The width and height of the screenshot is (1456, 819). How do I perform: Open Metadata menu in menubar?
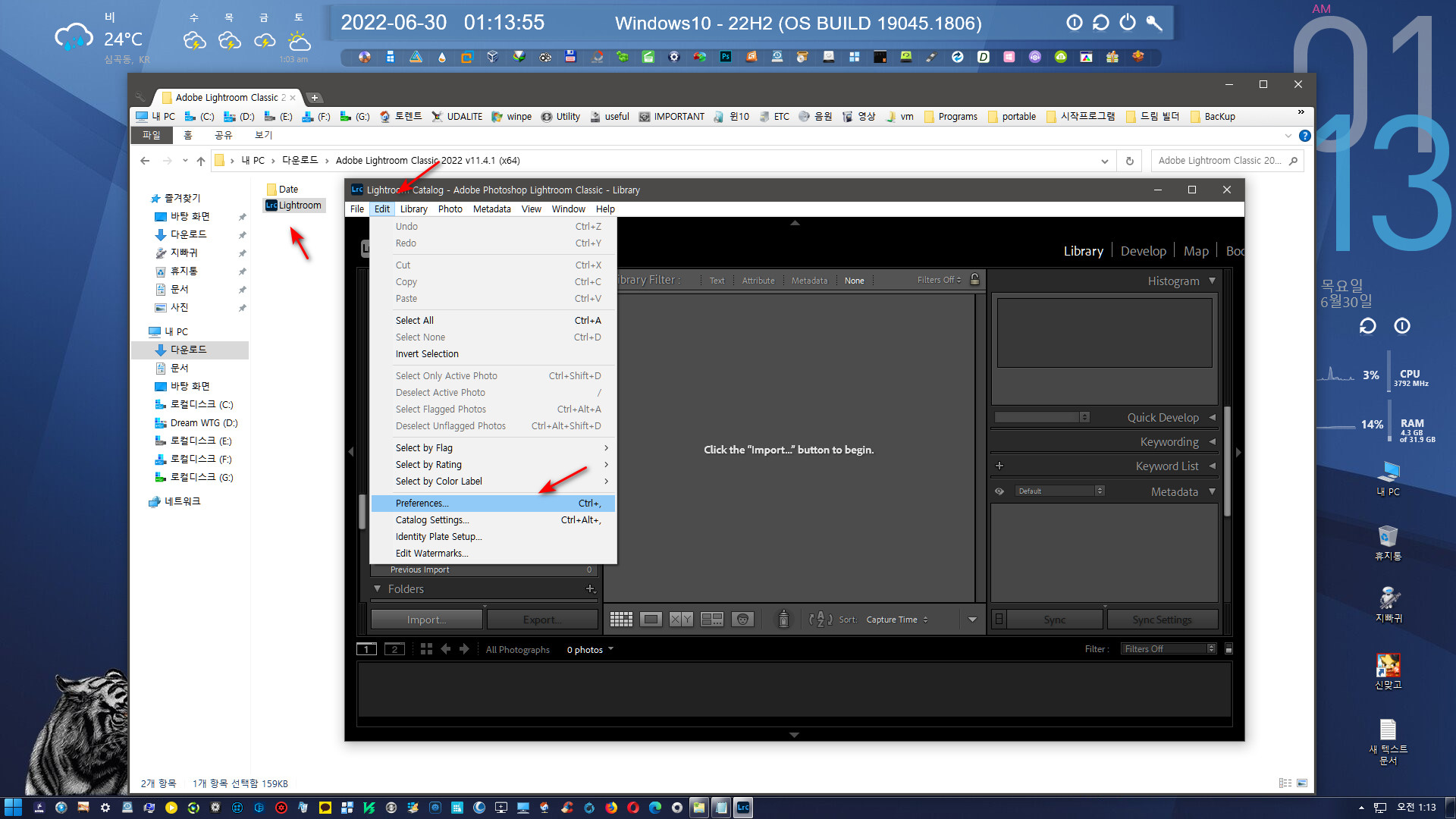491,209
